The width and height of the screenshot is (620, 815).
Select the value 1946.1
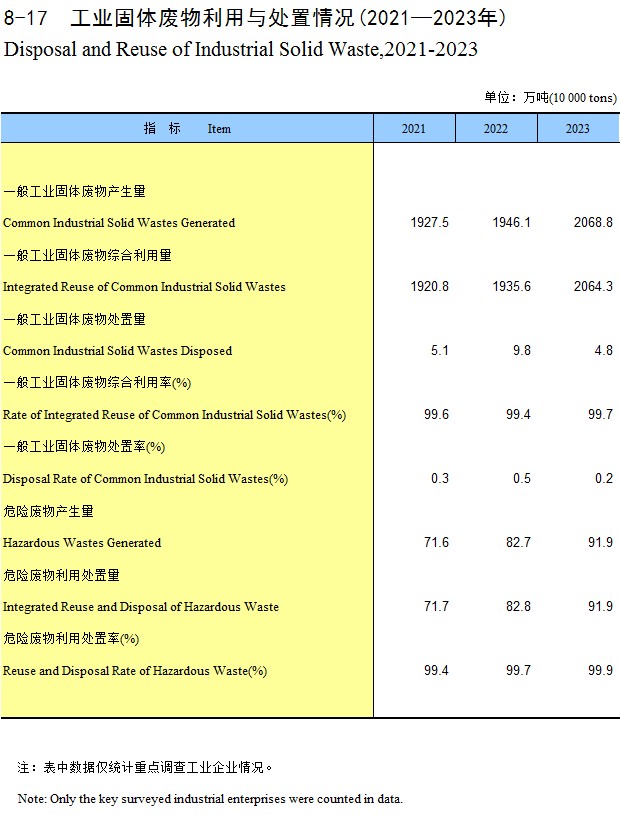[511, 222]
